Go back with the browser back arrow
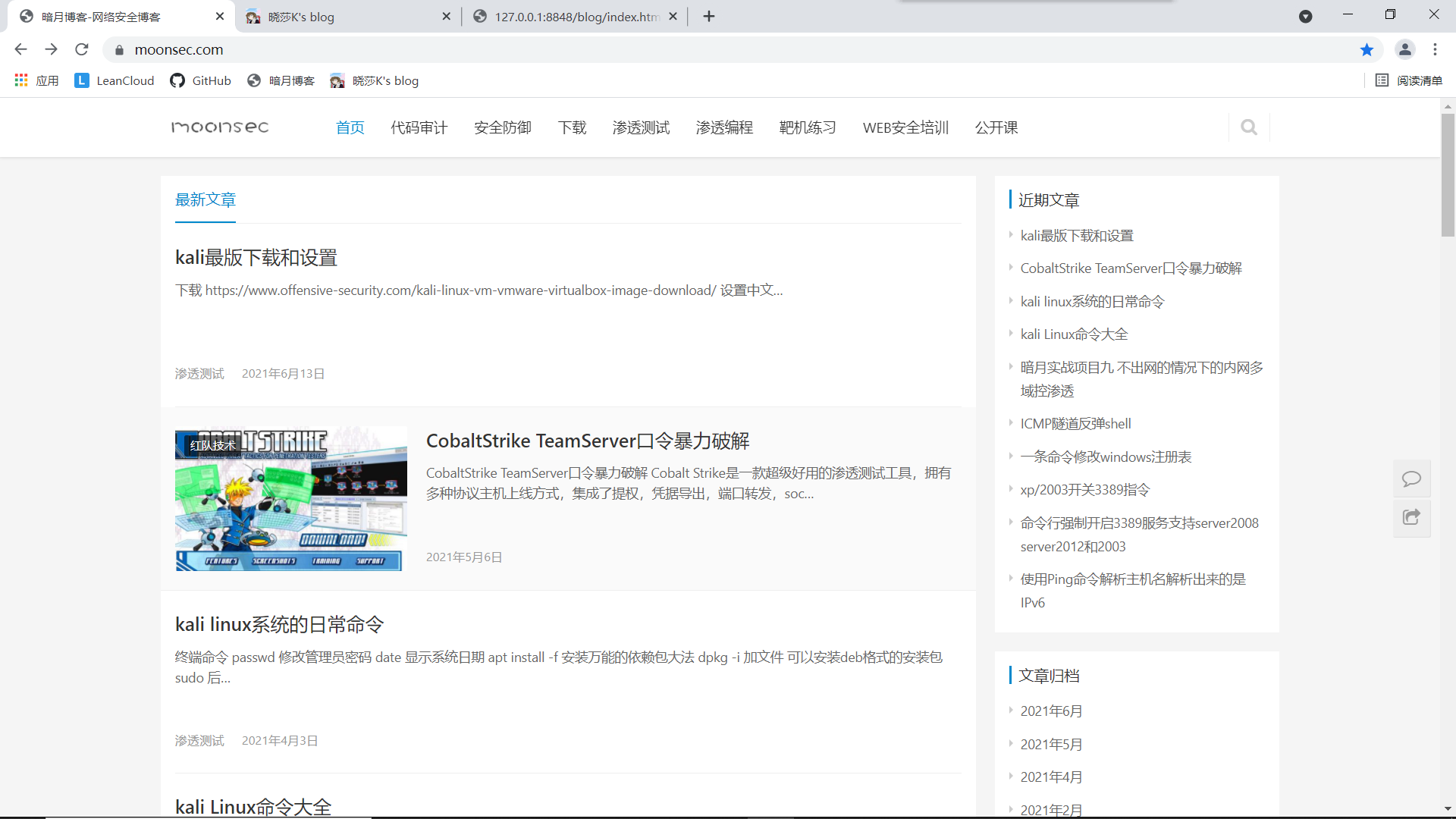The height and width of the screenshot is (819, 1456). point(20,49)
